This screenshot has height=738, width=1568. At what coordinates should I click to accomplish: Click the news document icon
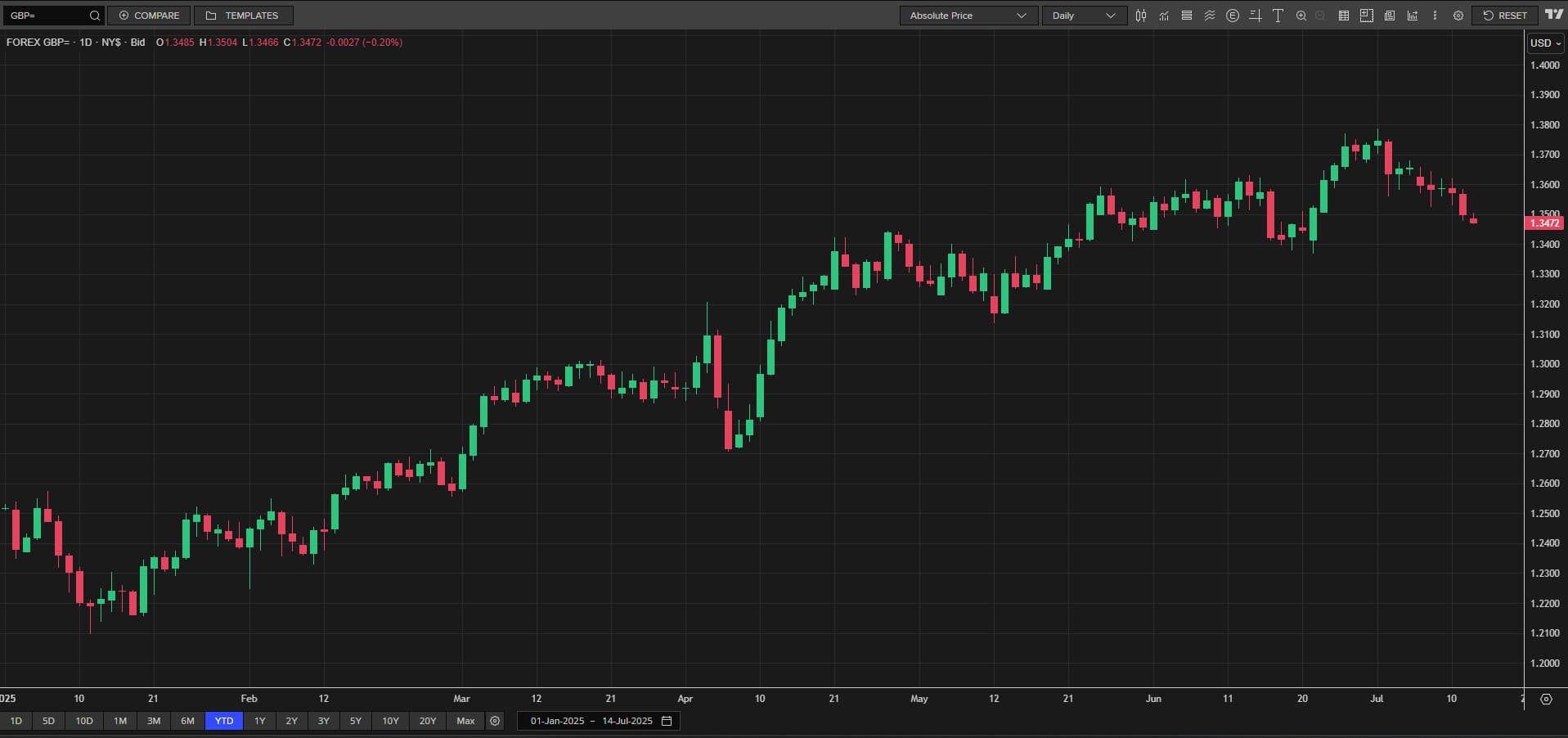1390,16
